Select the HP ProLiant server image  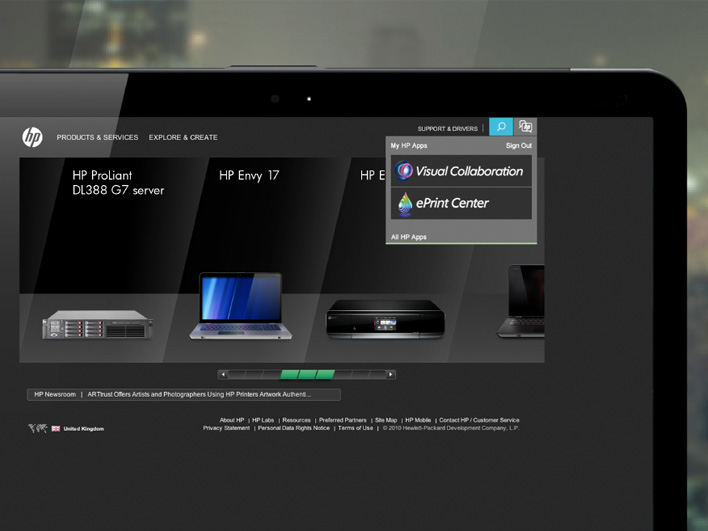97,324
